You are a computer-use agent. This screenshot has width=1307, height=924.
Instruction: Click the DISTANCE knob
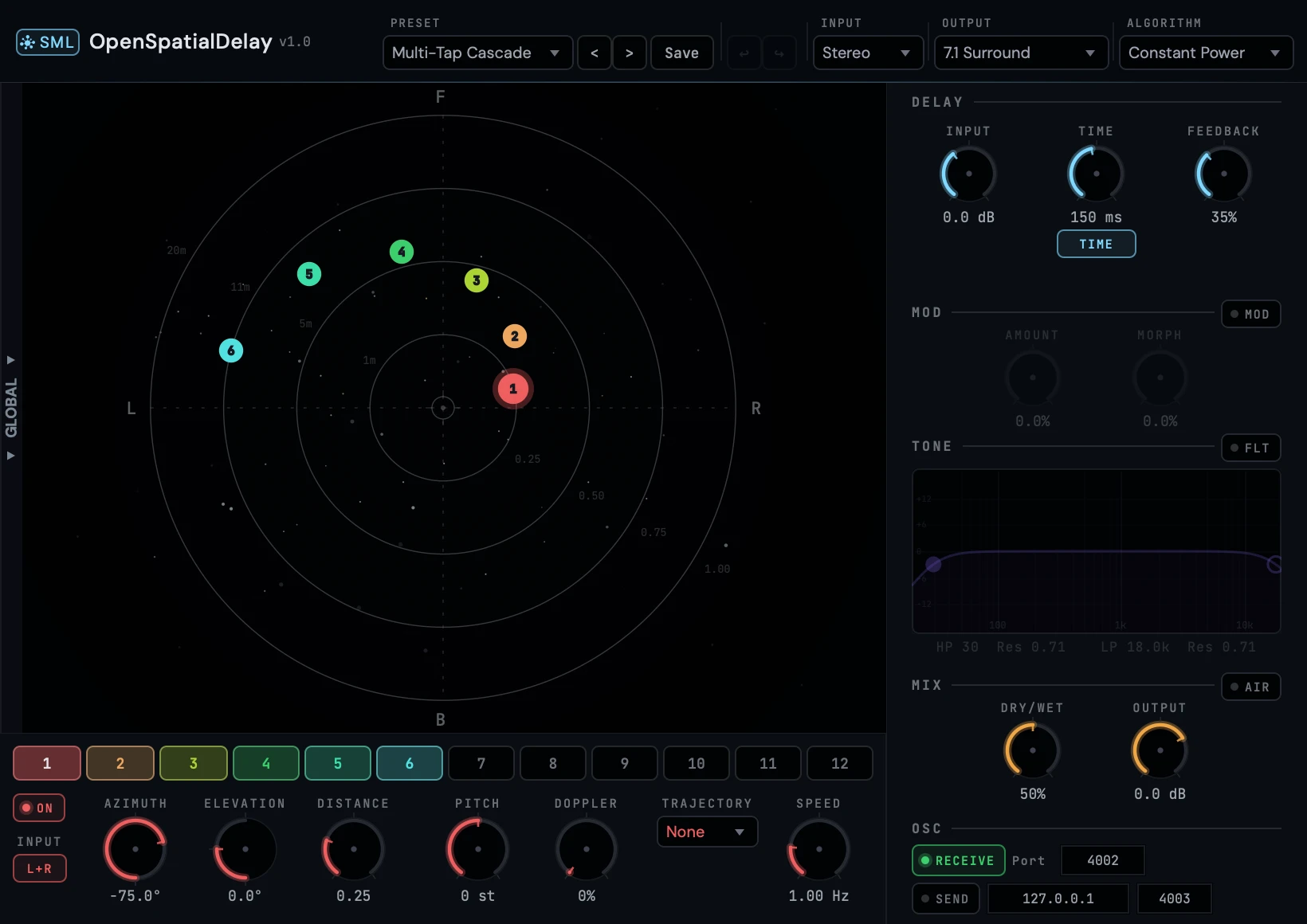tap(353, 849)
